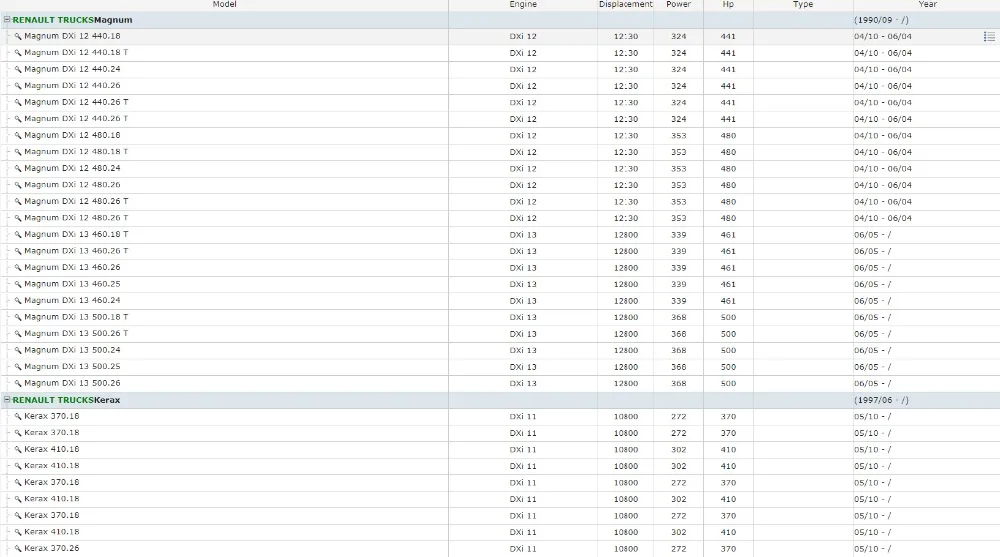Select model 'Magnum DXi 12 480.24' text

pyautogui.click(x=72, y=168)
